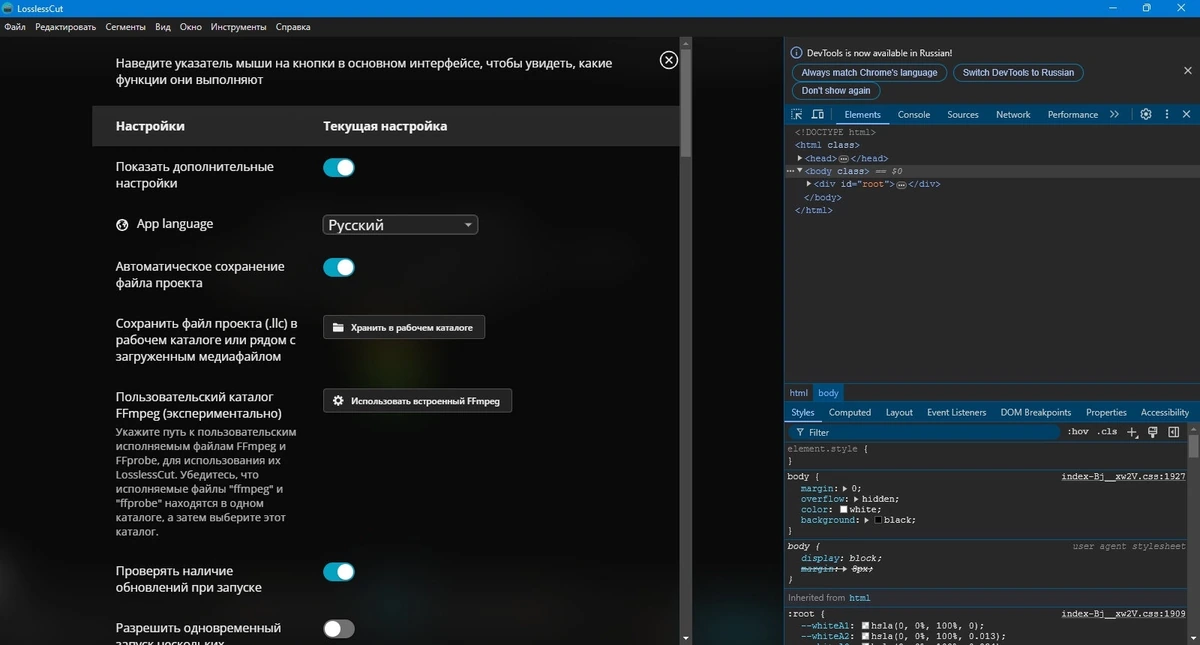
Task: Toggle Показать дополнительные настройки switch
Action: (339, 167)
